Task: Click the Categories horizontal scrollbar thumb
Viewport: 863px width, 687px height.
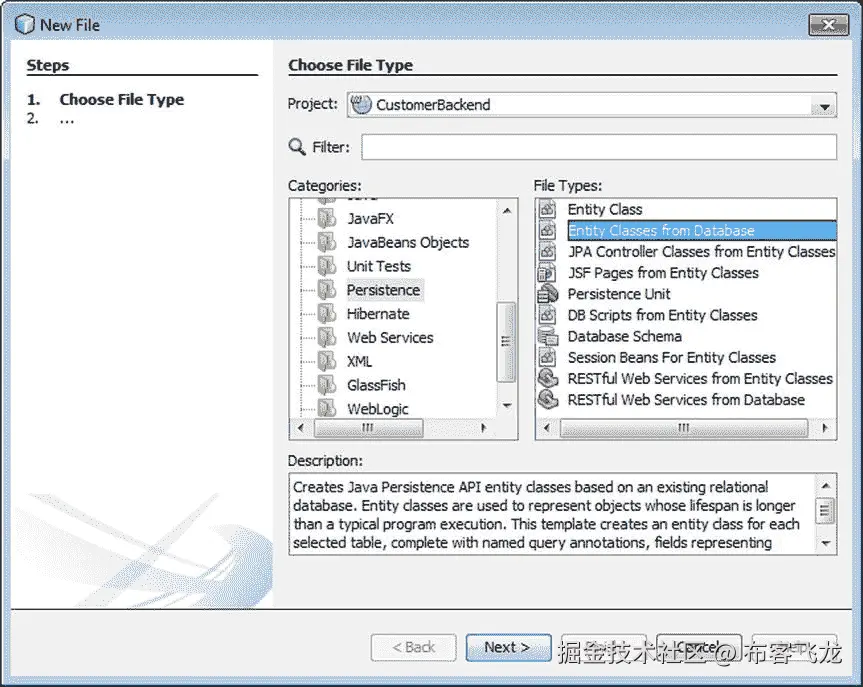Action: point(368,428)
